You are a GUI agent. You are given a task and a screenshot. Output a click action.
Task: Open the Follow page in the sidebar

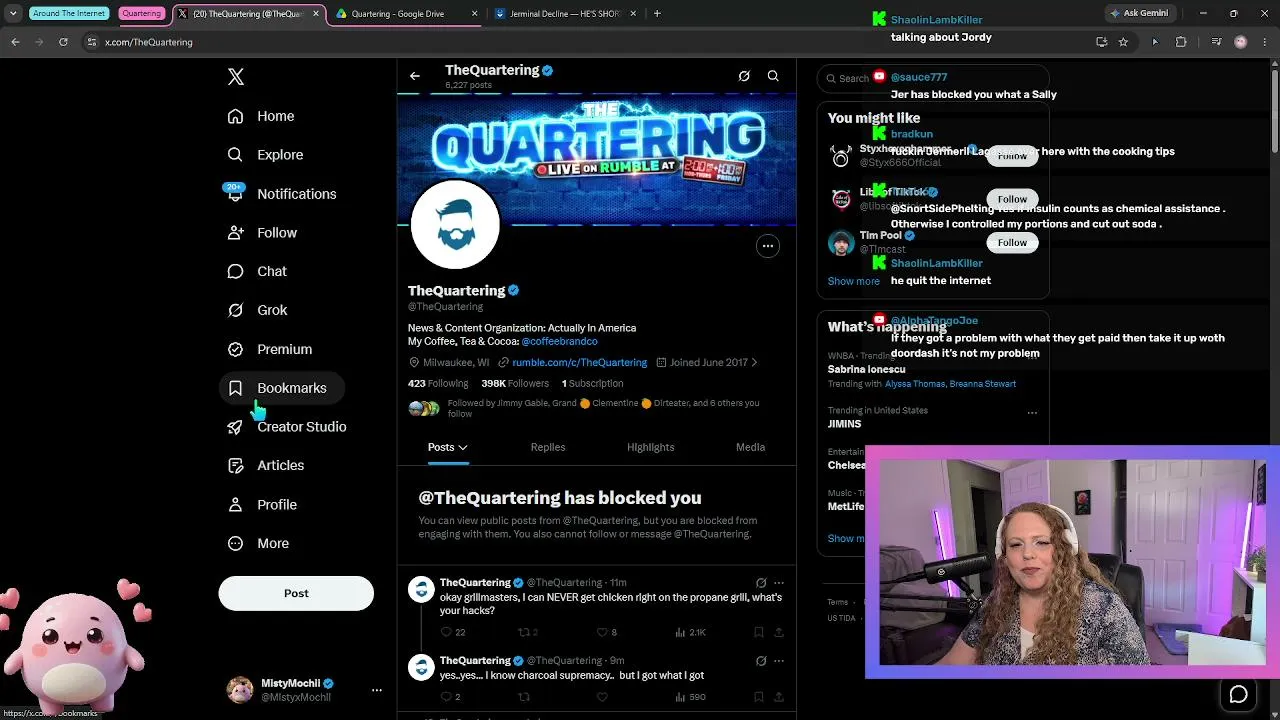[x=262, y=233]
